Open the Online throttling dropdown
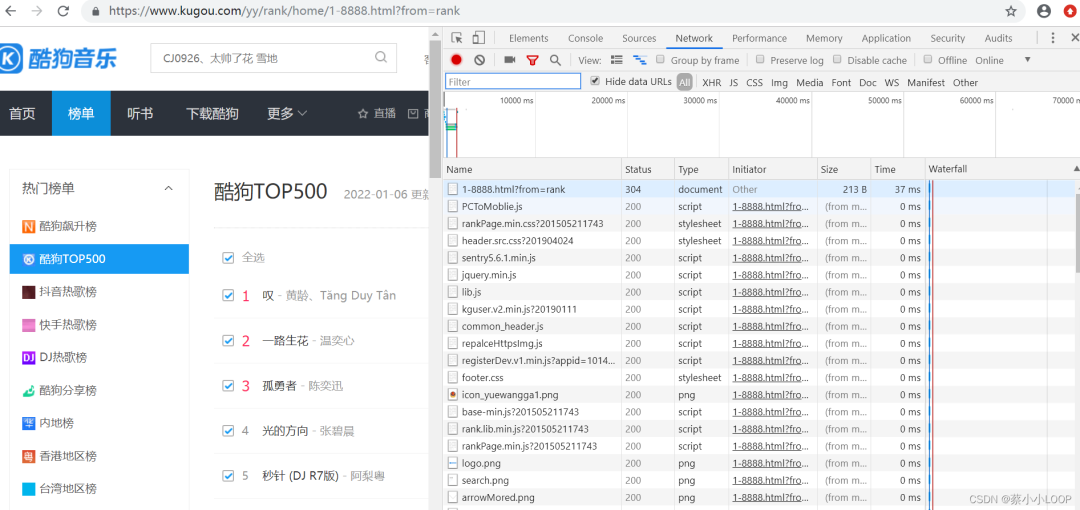This screenshot has height=510, width=1080. point(1003,60)
